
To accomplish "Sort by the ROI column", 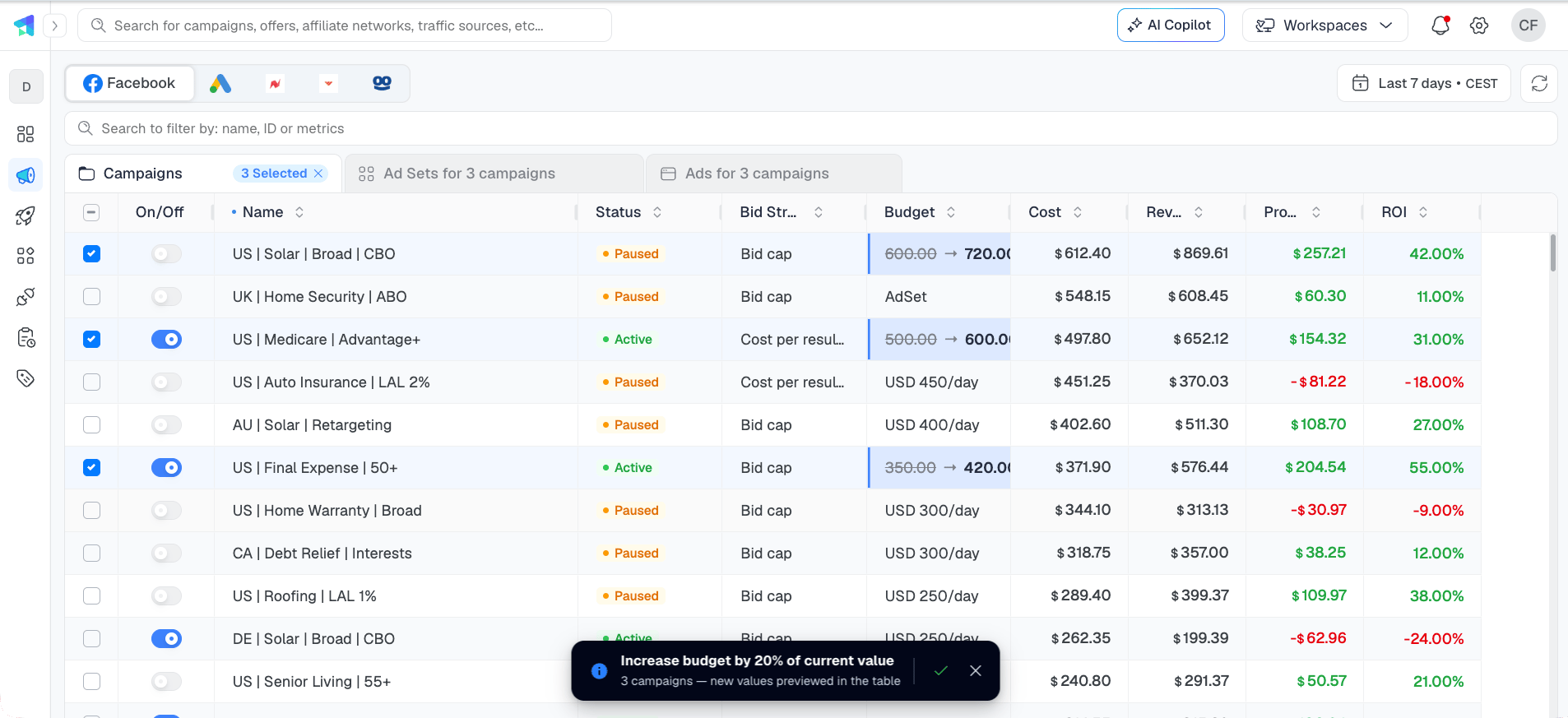I will 1423,212.
